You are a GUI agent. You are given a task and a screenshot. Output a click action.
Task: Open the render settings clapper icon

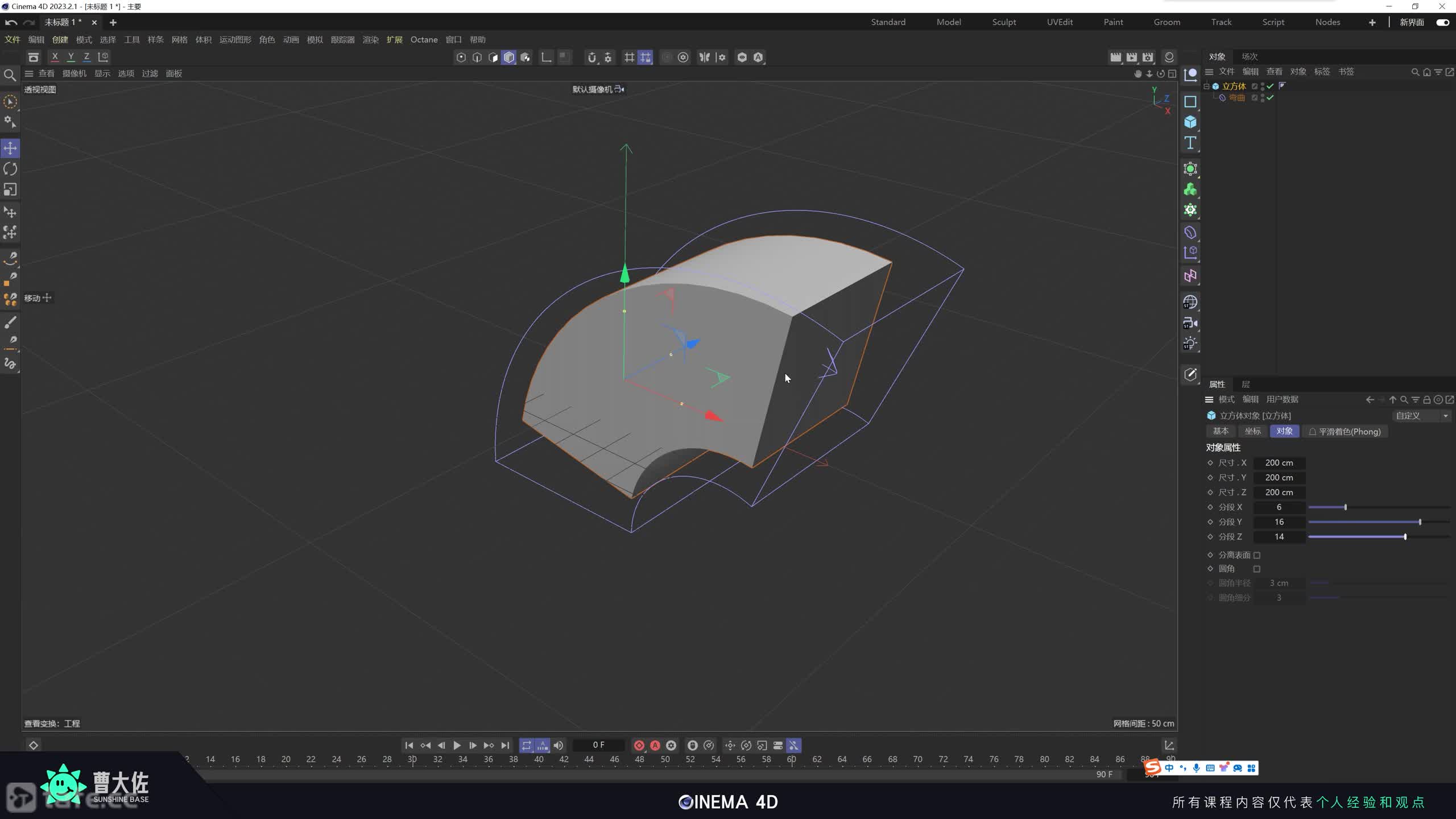(1148, 57)
